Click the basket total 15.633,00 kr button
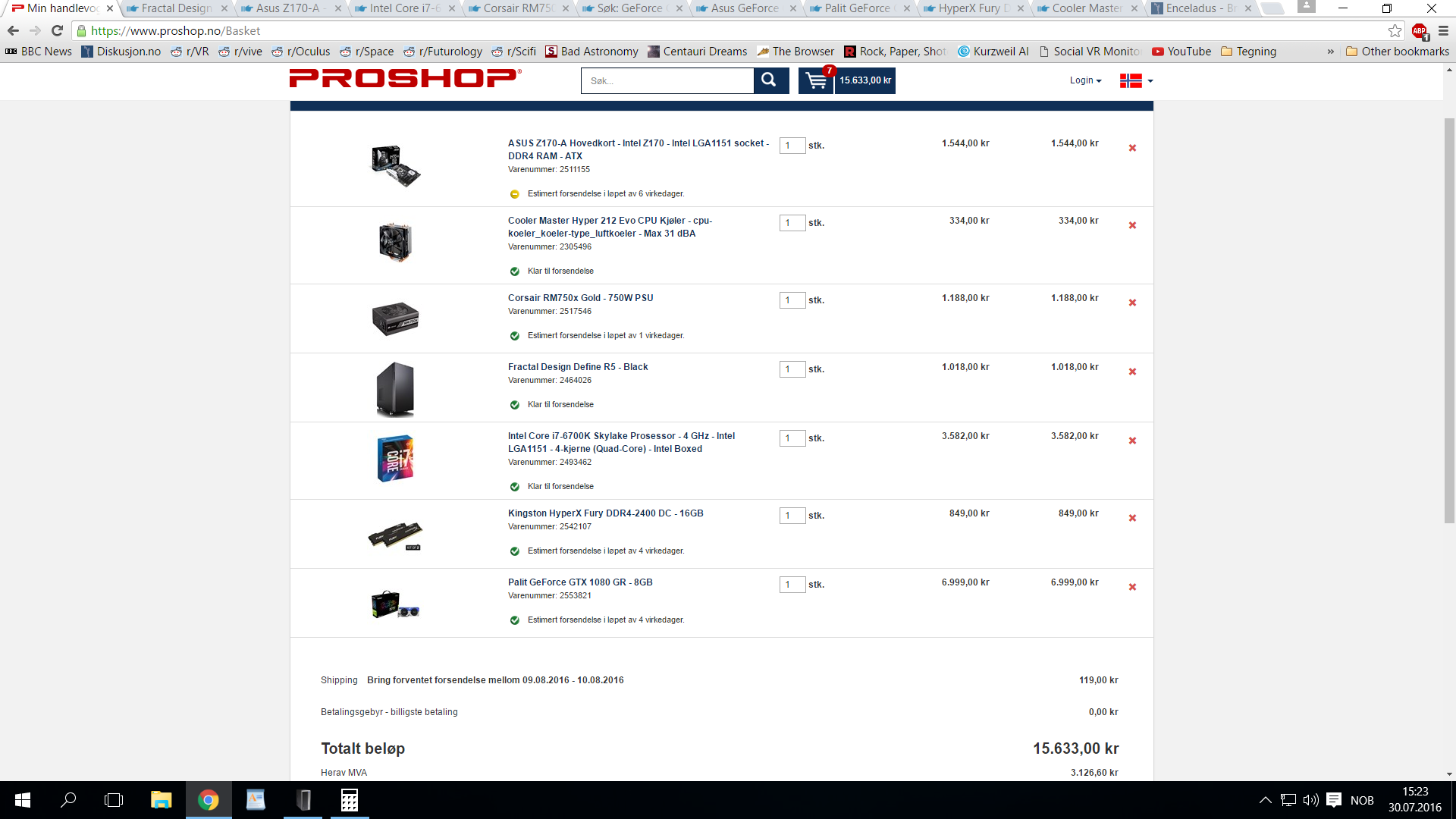The width and height of the screenshot is (1456, 819). coord(865,80)
